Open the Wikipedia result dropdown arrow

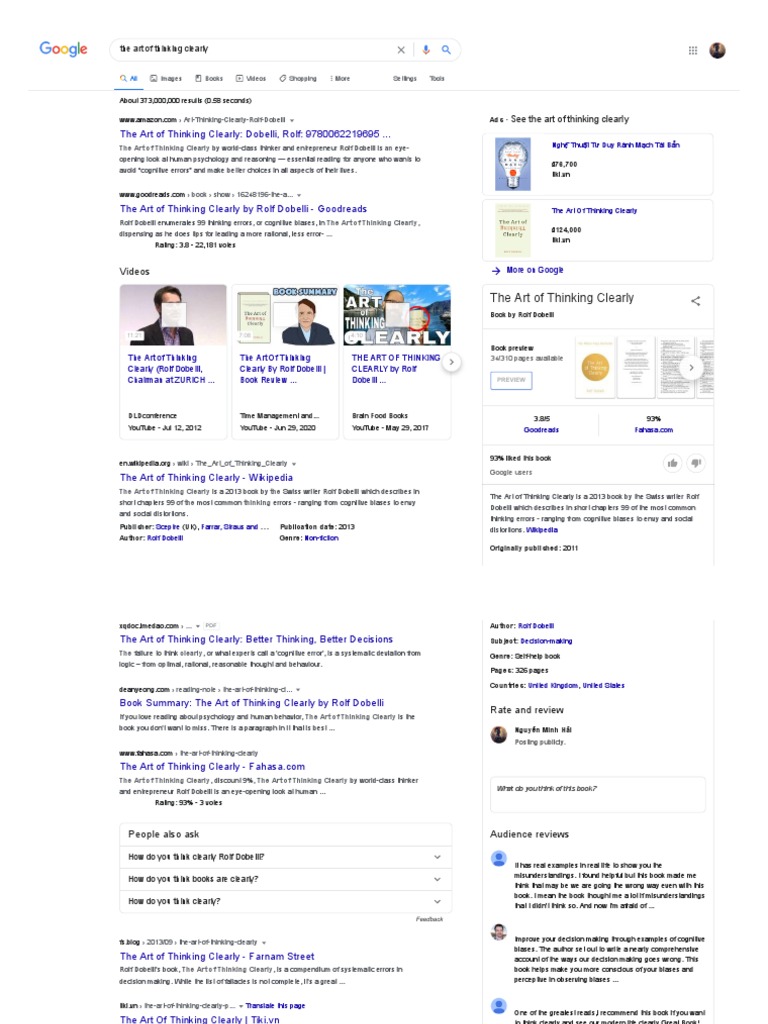click(294, 464)
